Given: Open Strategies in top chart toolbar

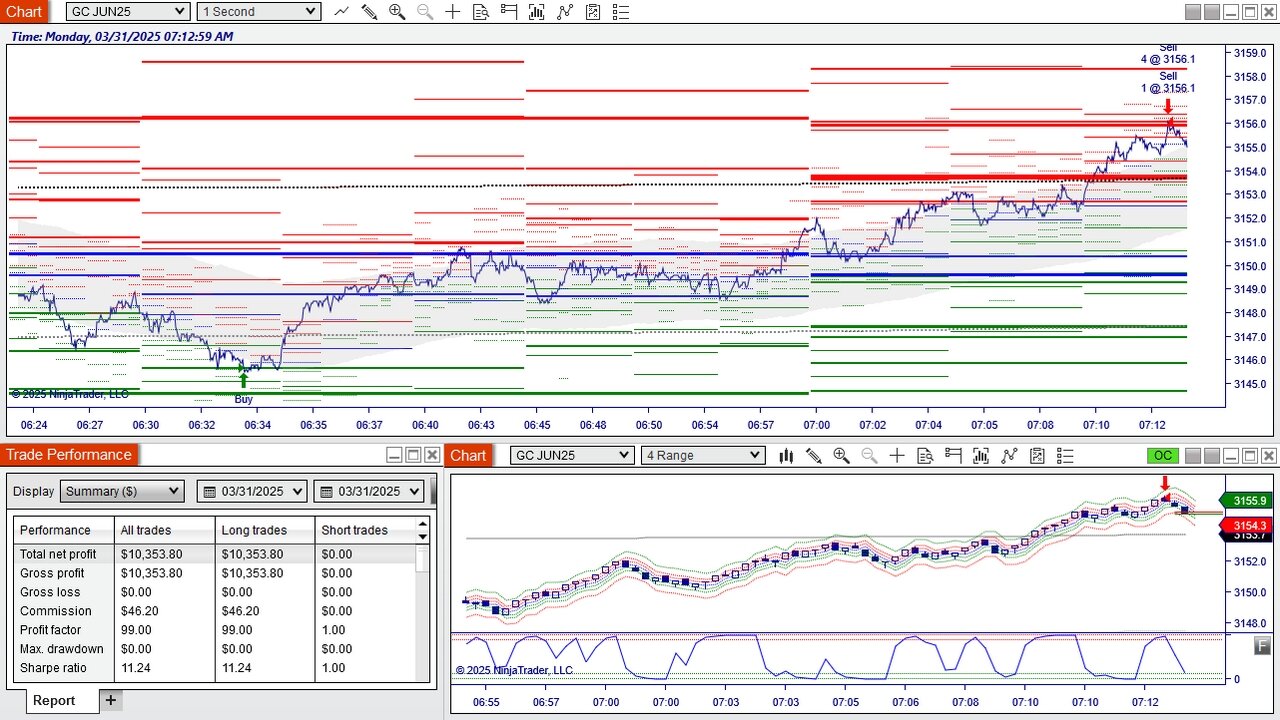Looking at the screenshot, I should pos(593,12).
